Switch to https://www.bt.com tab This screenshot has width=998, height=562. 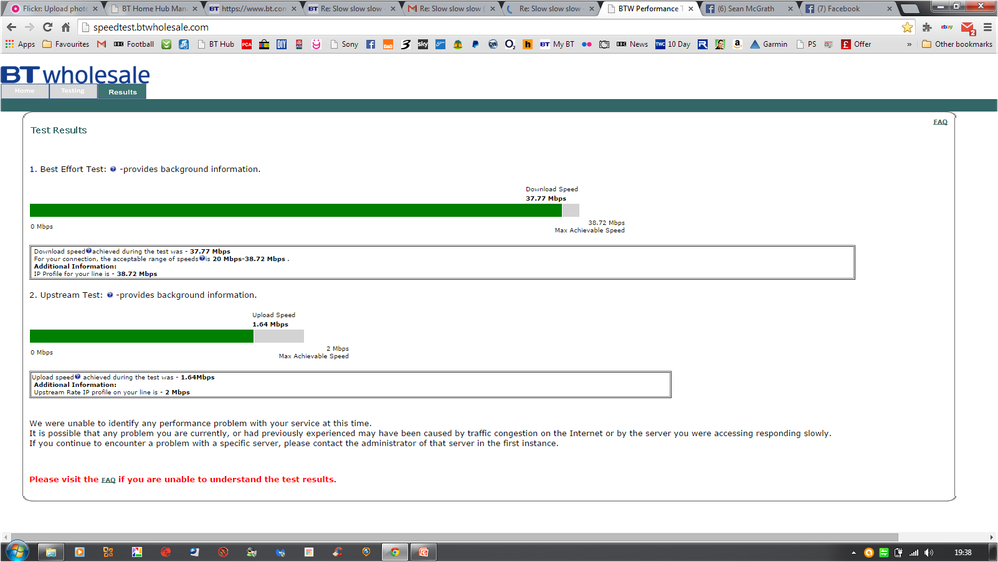(x=252, y=9)
